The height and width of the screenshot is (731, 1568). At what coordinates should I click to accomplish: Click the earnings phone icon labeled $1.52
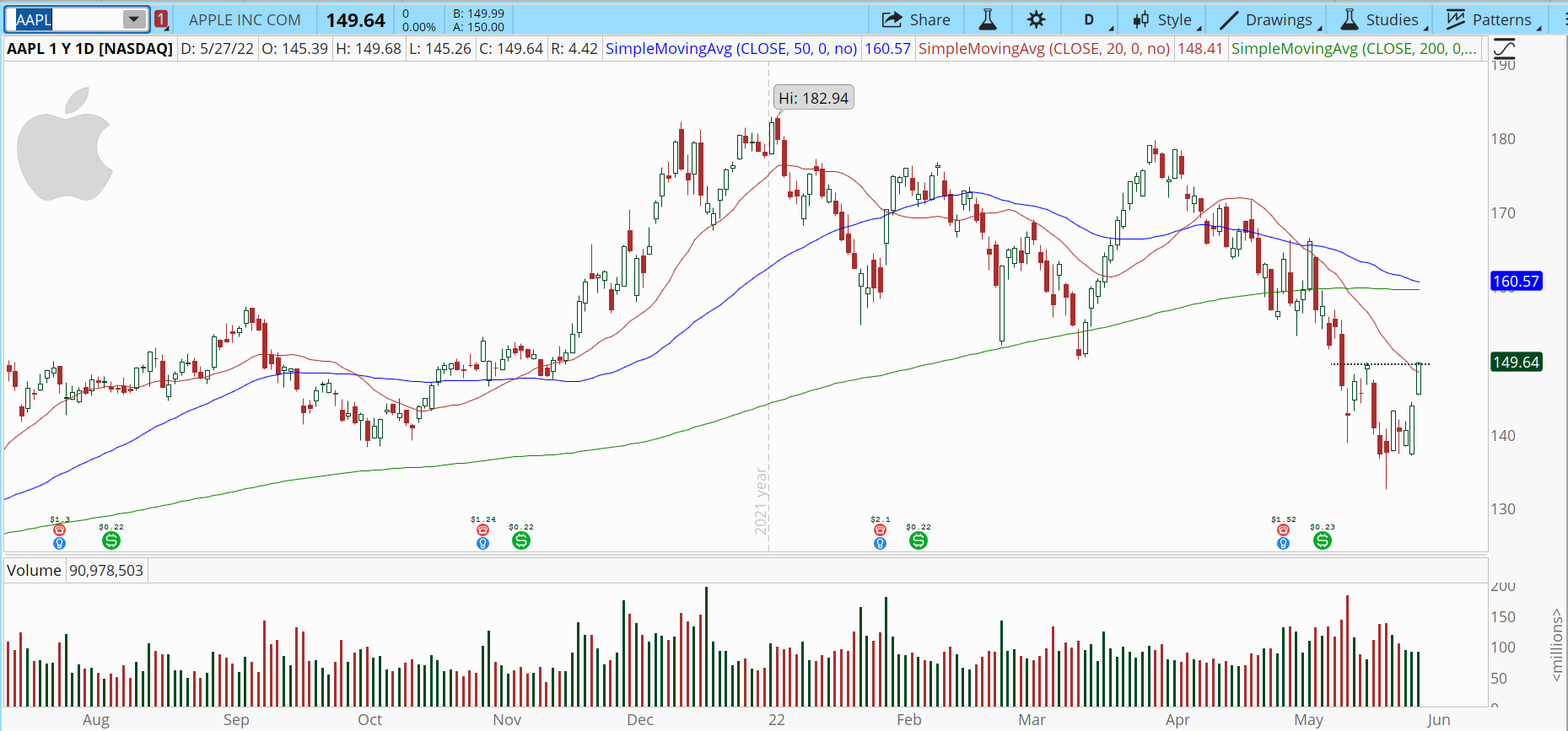pyautogui.click(x=1283, y=530)
